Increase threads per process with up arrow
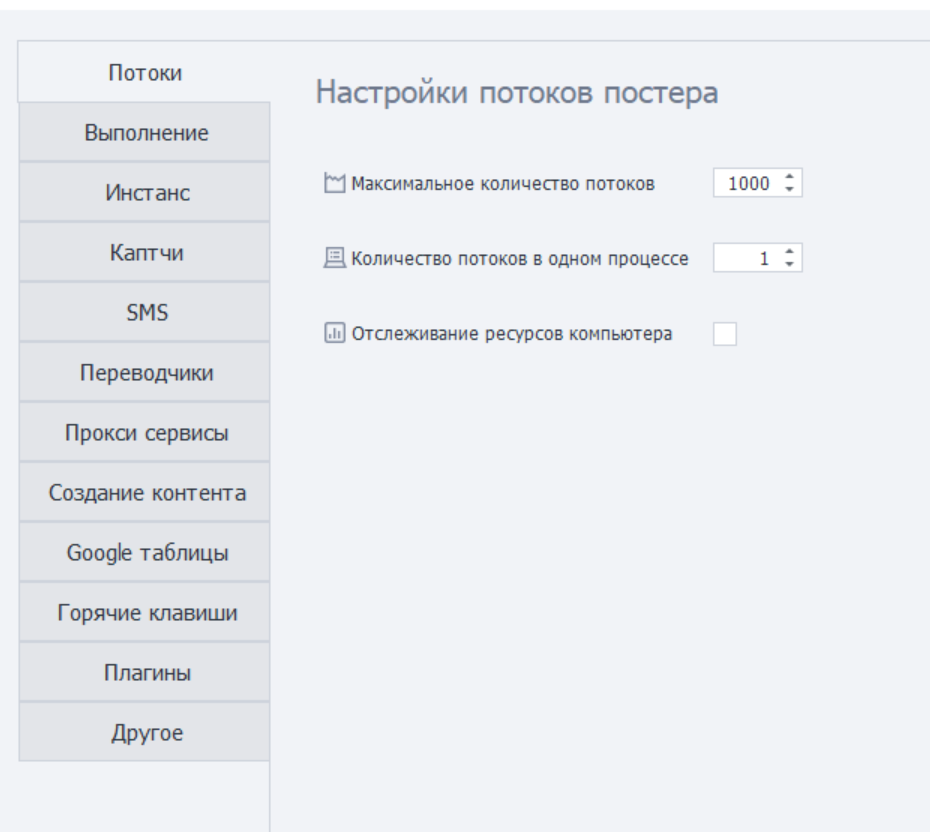This screenshot has height=832, width=930. [789, 251]
